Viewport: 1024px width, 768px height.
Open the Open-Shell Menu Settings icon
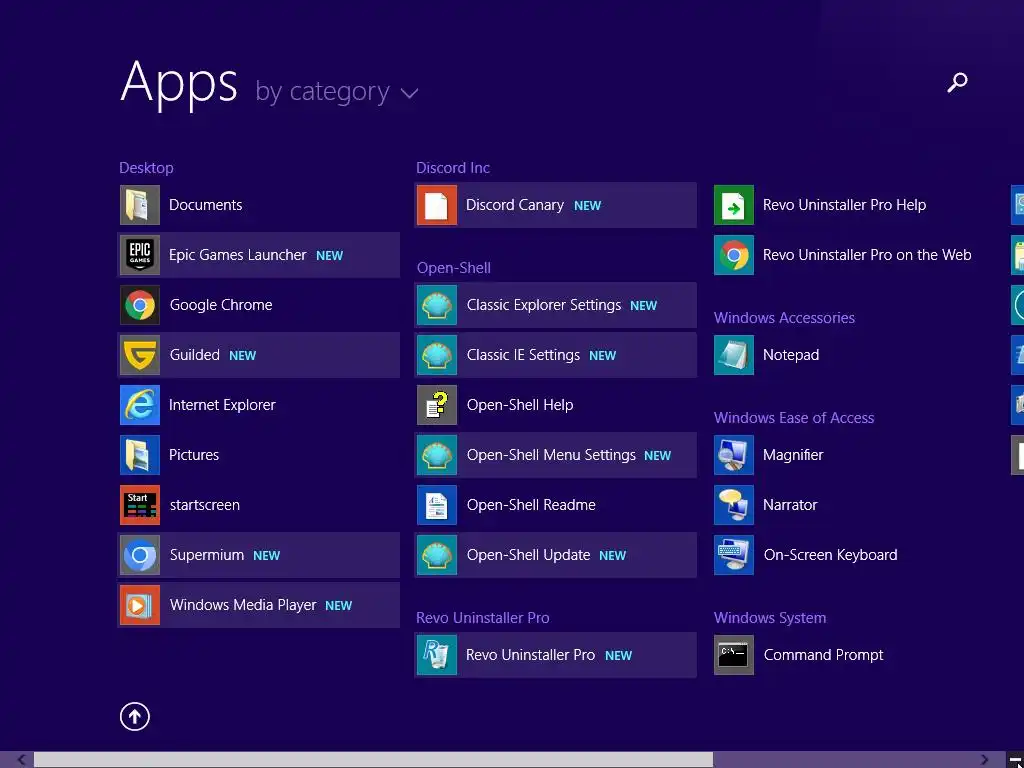click(437, 455)
